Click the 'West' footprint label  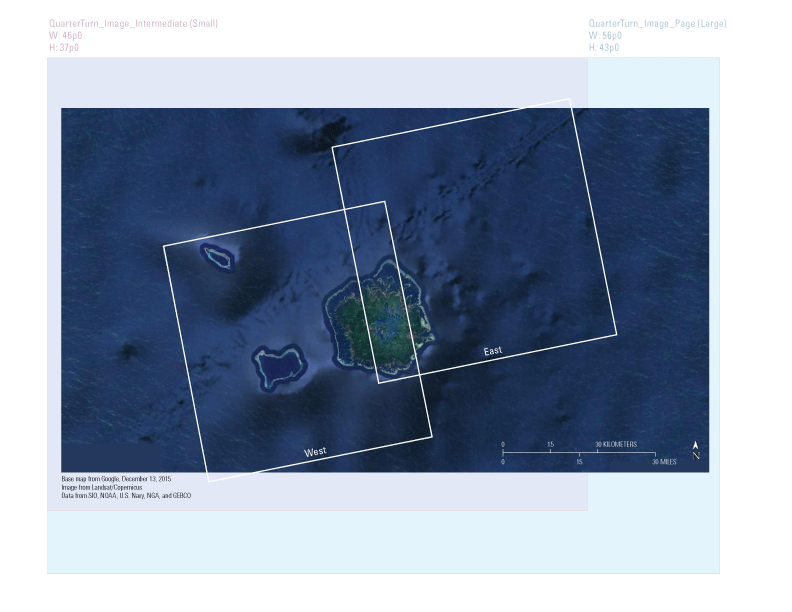pyautogui.click(x=315, y=453)
